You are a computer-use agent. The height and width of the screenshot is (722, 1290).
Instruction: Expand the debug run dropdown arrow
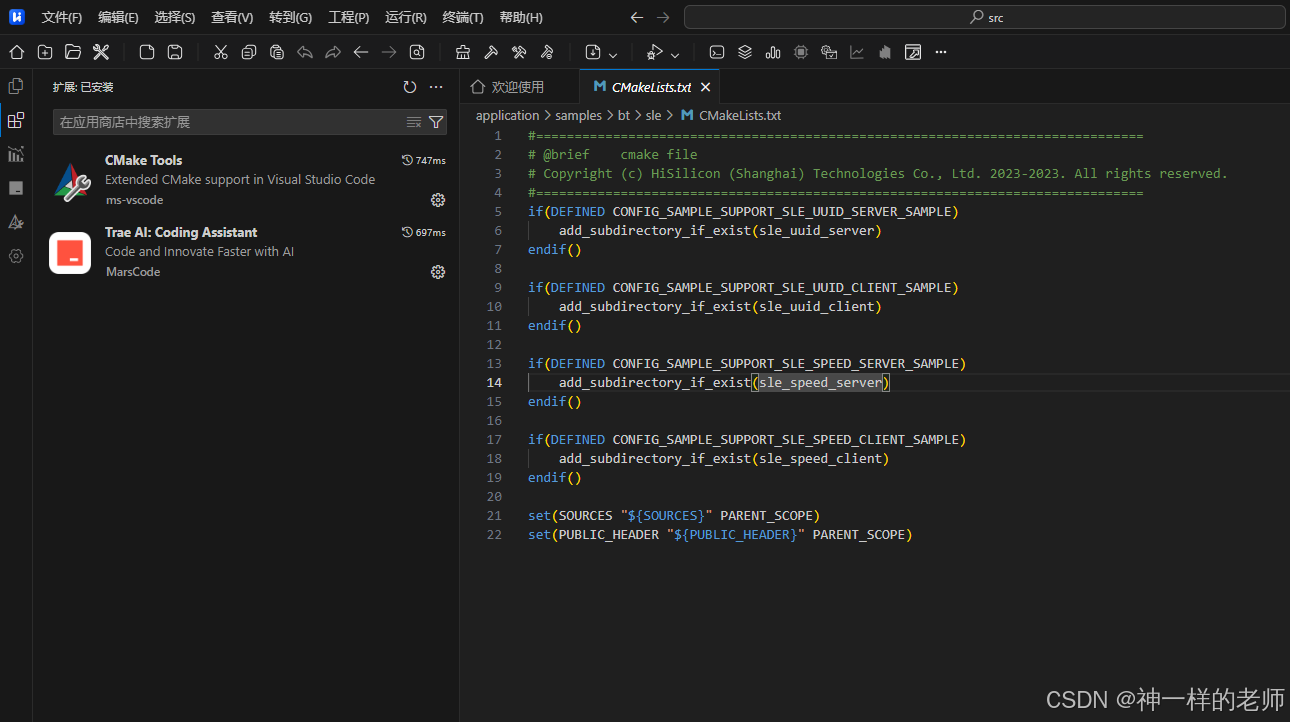[675, 53]
